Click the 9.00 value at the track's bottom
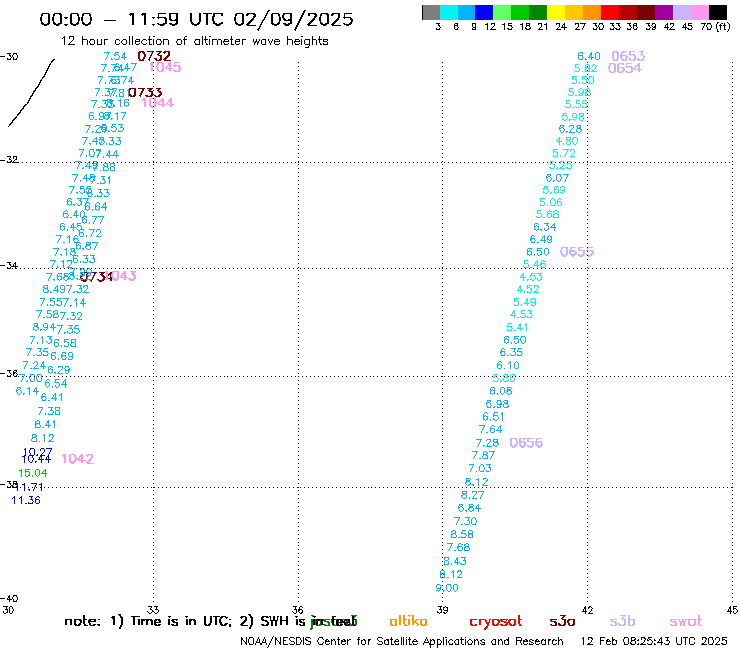Screen dimensions: 740x650 447,588
